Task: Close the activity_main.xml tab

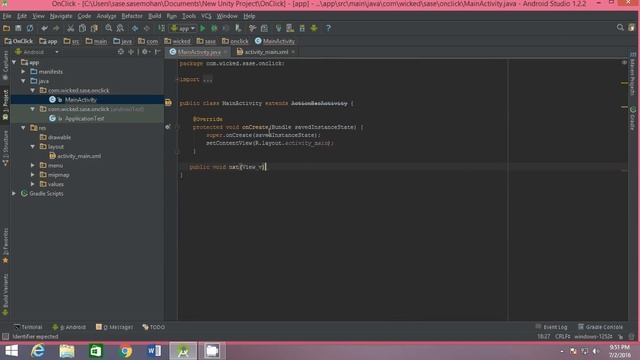Action: point(293,52)
